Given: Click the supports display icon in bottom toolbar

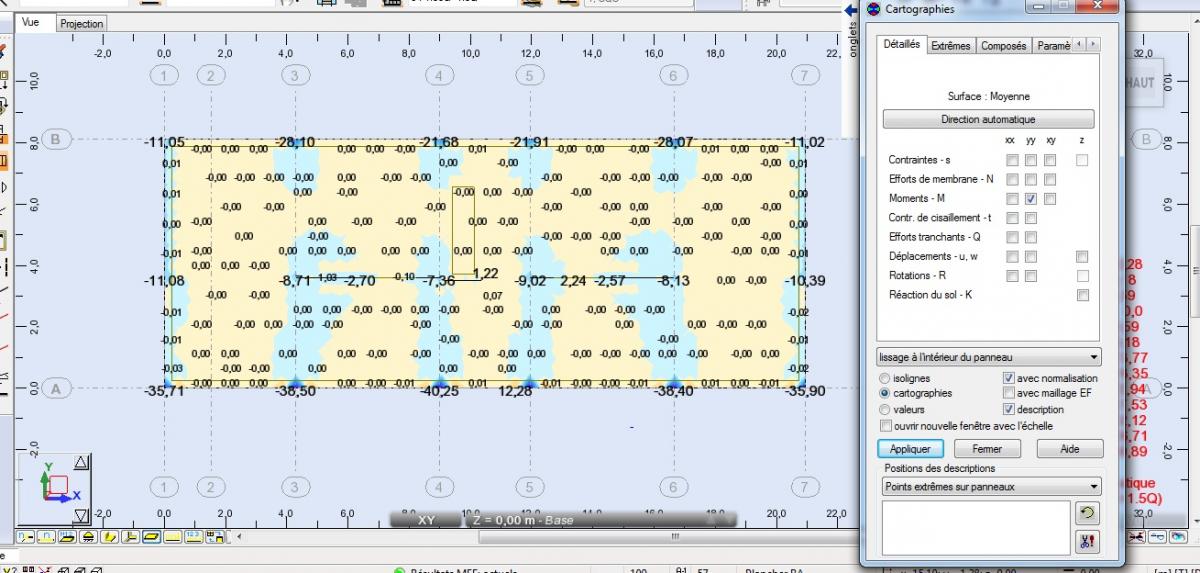Looking at the screenshot, I should pos(88,537).
